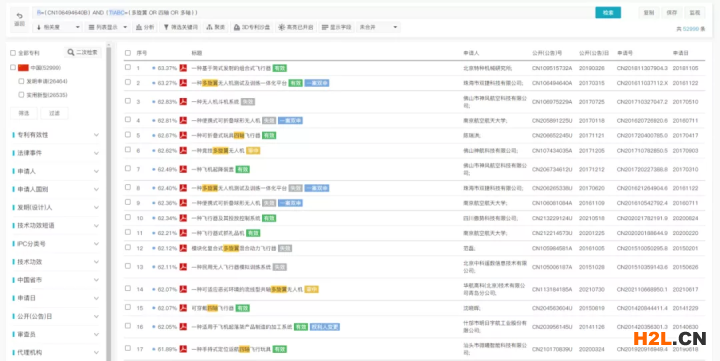Expand the 申请人国别 filter section
Image resolution: width=720 pixels, height=361 pixels.
55,189
